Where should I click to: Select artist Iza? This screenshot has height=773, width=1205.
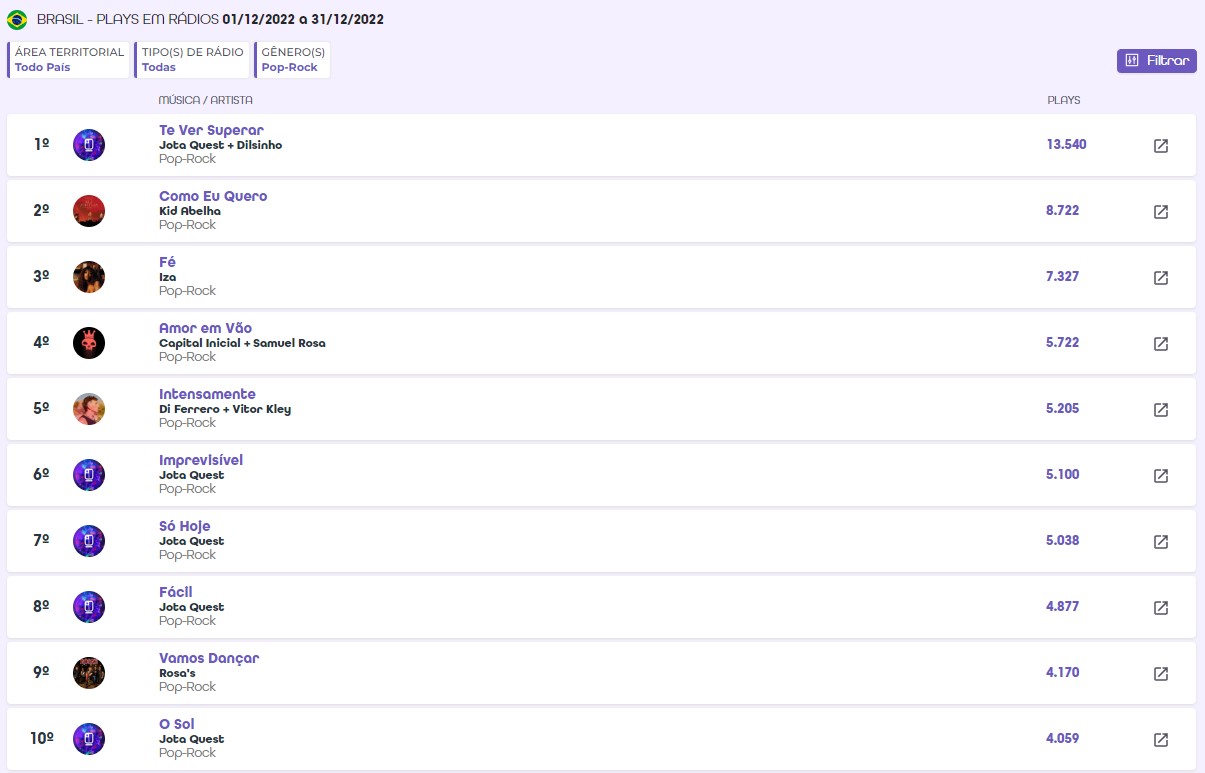[167, 277]
